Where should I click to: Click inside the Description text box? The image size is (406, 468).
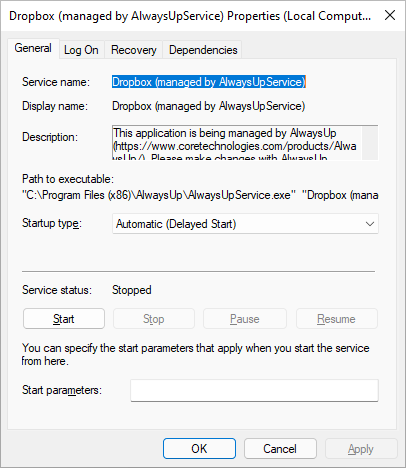237,143
